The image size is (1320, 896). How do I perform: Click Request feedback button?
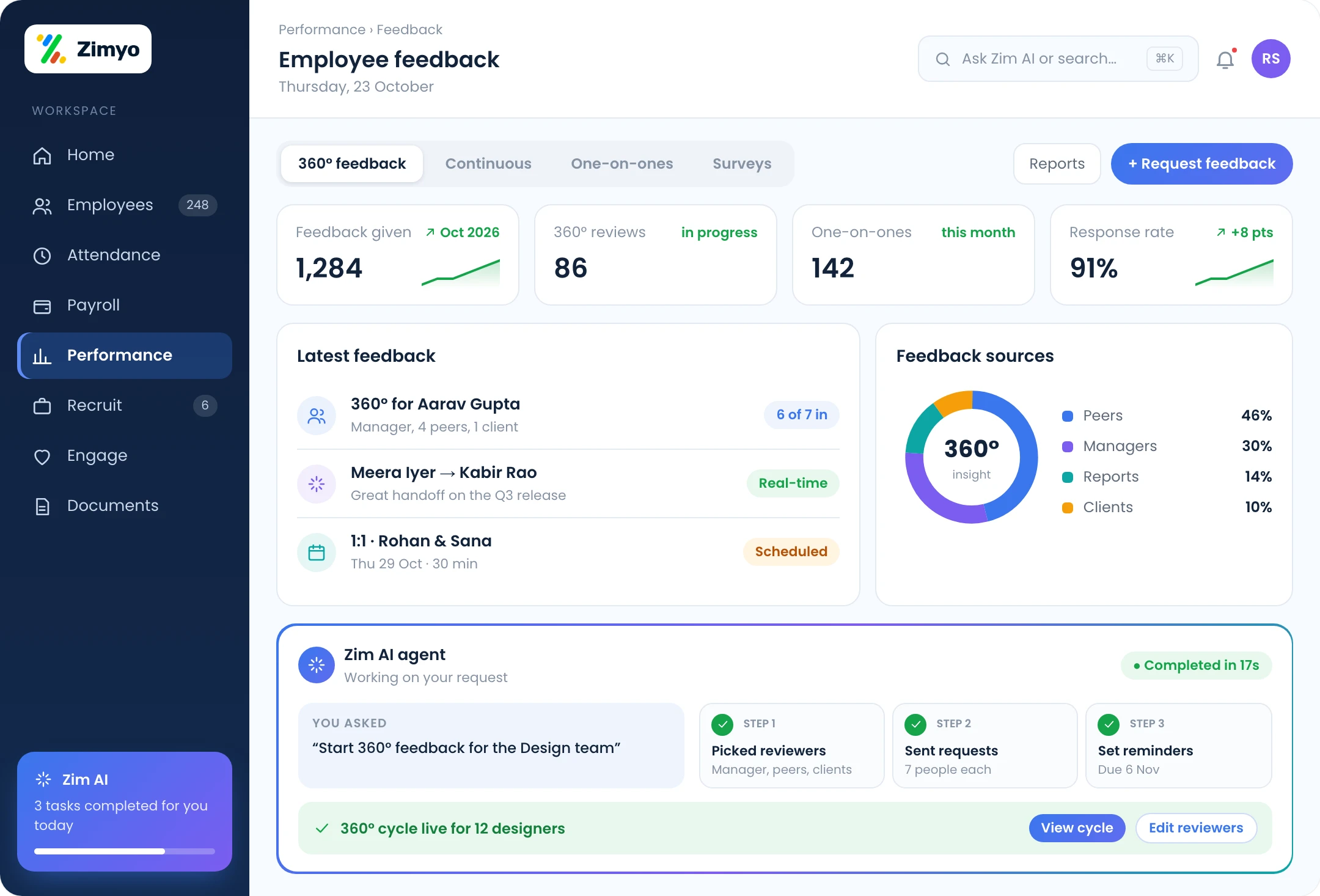(1201, 164)
